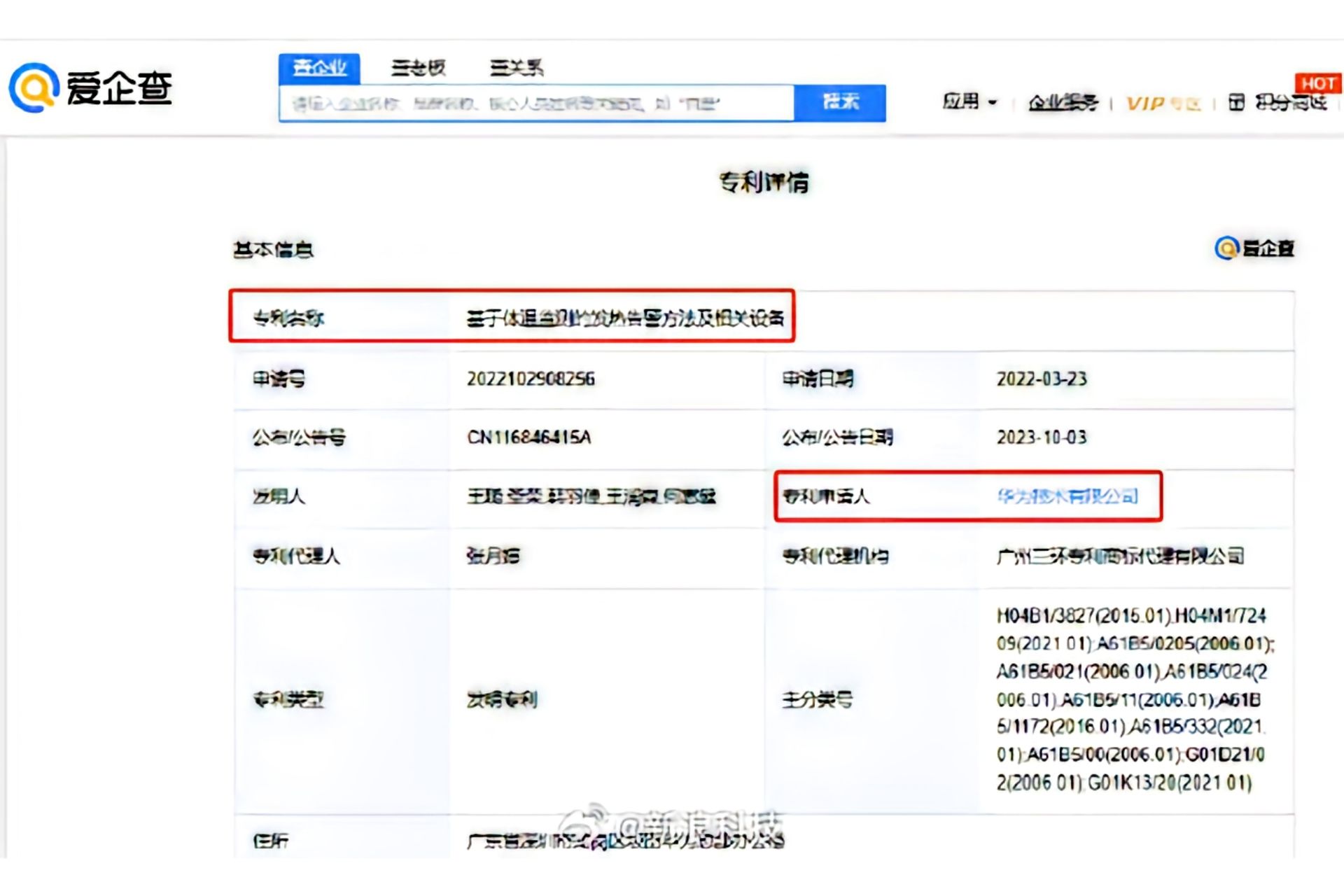Screen dimensions: 1344x896
Task: Open the 企业服务 link
Action: (x=1063, y=103)
